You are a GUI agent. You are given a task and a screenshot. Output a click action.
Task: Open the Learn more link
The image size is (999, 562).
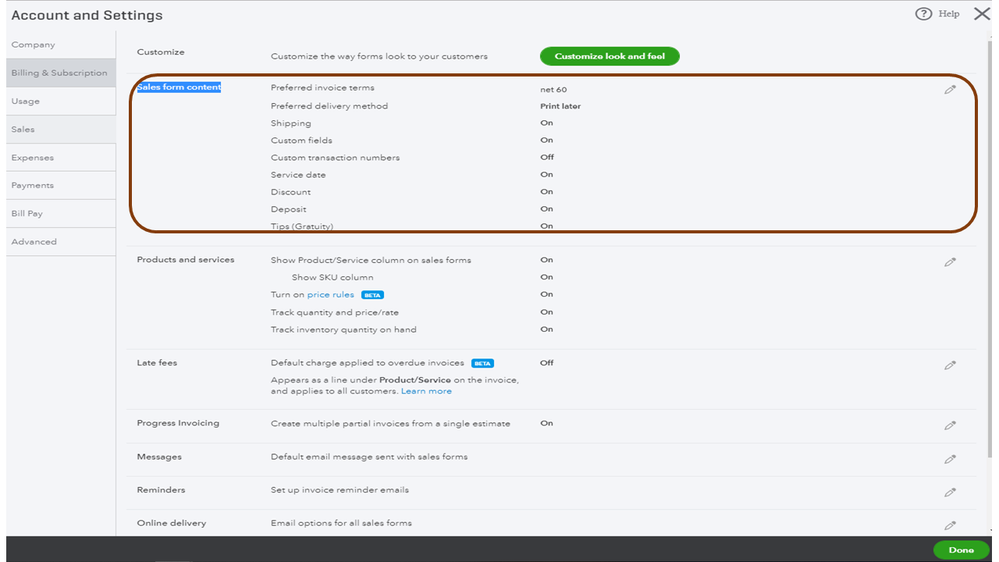click(x=426, y=391)
